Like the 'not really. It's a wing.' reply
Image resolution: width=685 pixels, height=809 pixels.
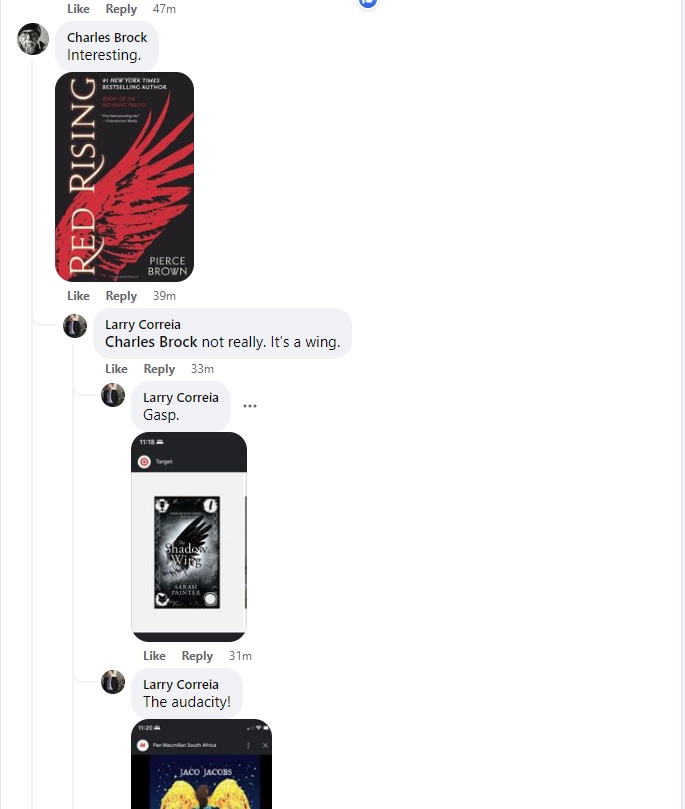116,369
